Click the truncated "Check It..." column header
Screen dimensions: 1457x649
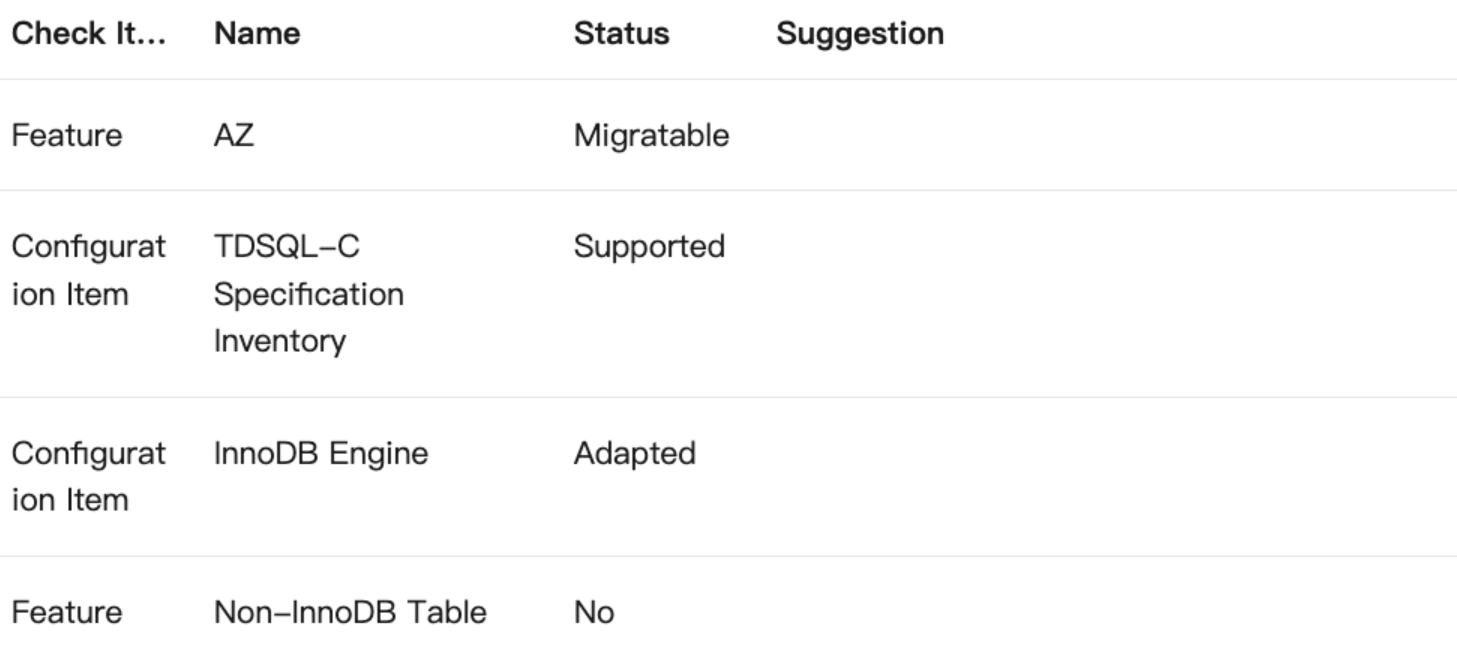89,33
